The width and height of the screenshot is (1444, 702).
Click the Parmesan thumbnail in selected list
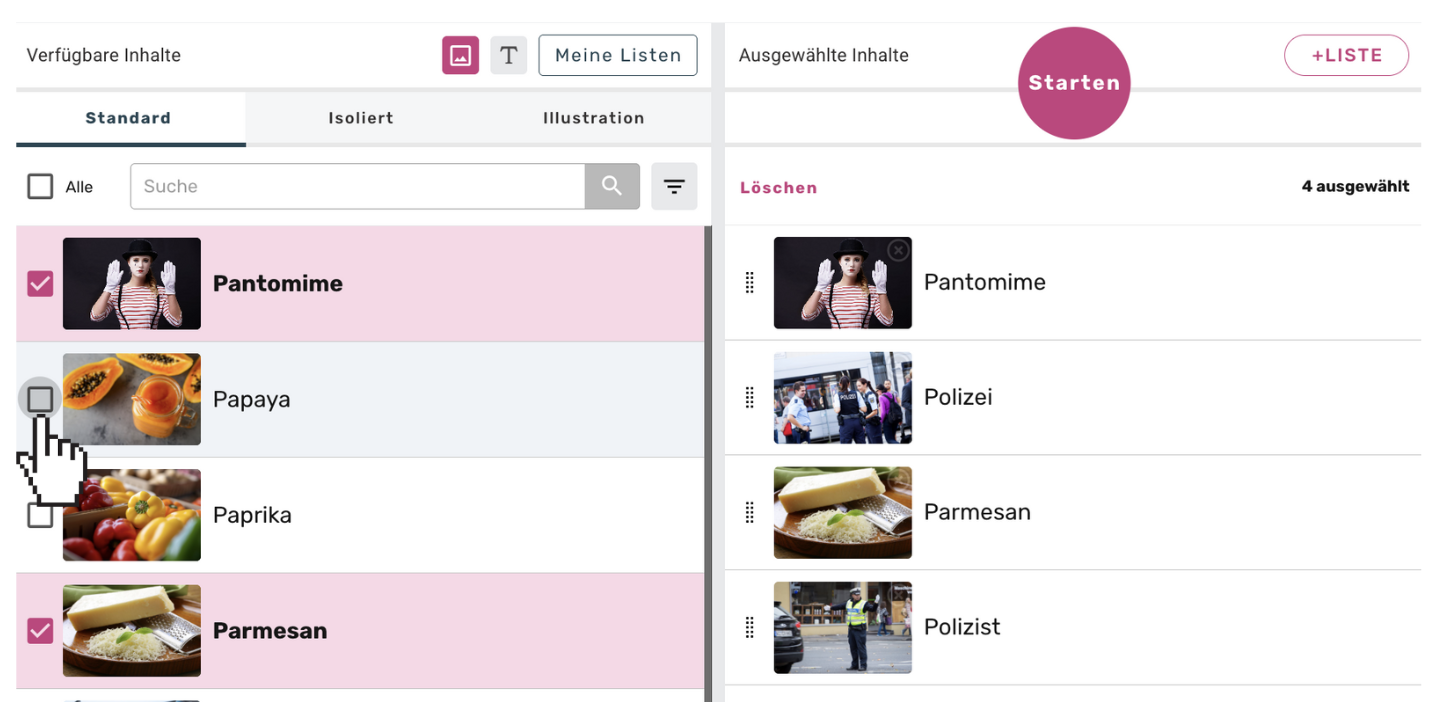[x=843, y=513]
